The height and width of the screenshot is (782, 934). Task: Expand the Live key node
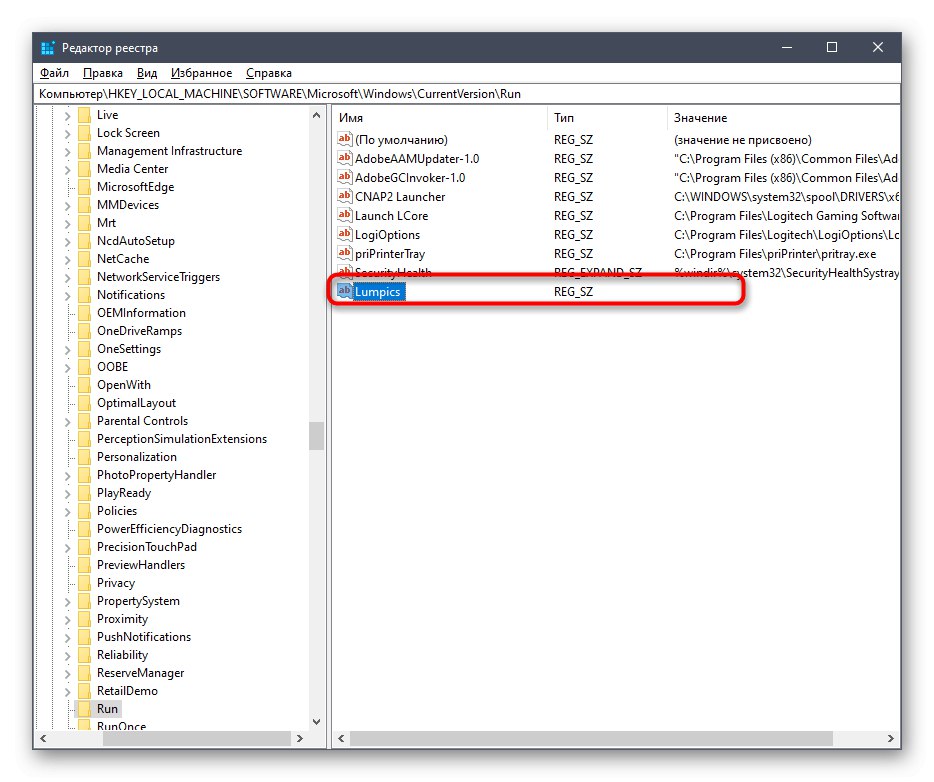(x=67, y=116)
